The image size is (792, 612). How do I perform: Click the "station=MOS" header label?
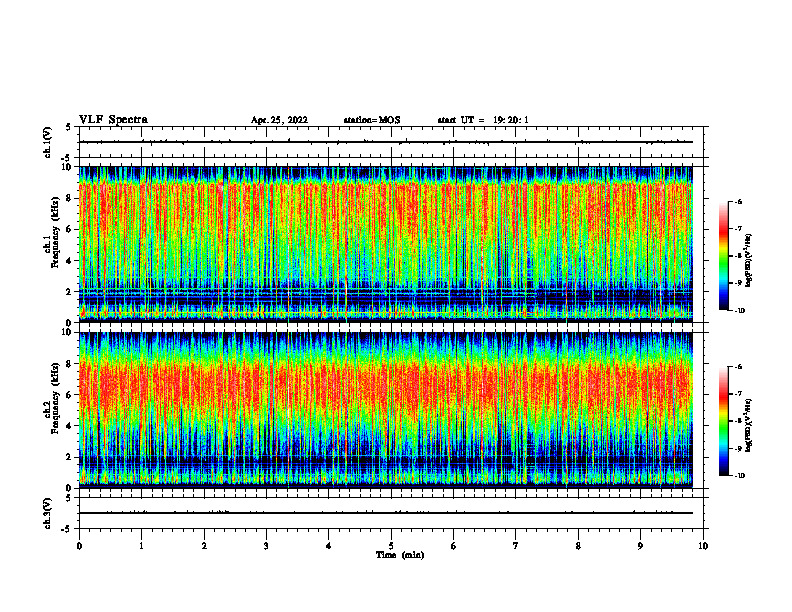[x=372, y=120]
